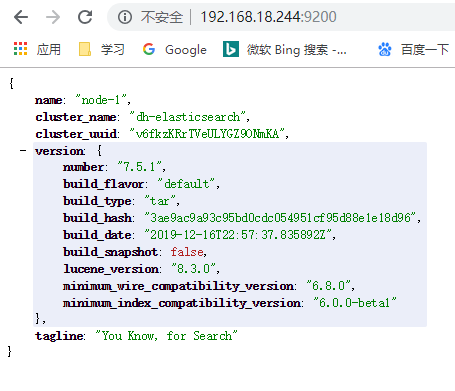Click the address bar URL 192.168.18.244:9200

point(269,17)
